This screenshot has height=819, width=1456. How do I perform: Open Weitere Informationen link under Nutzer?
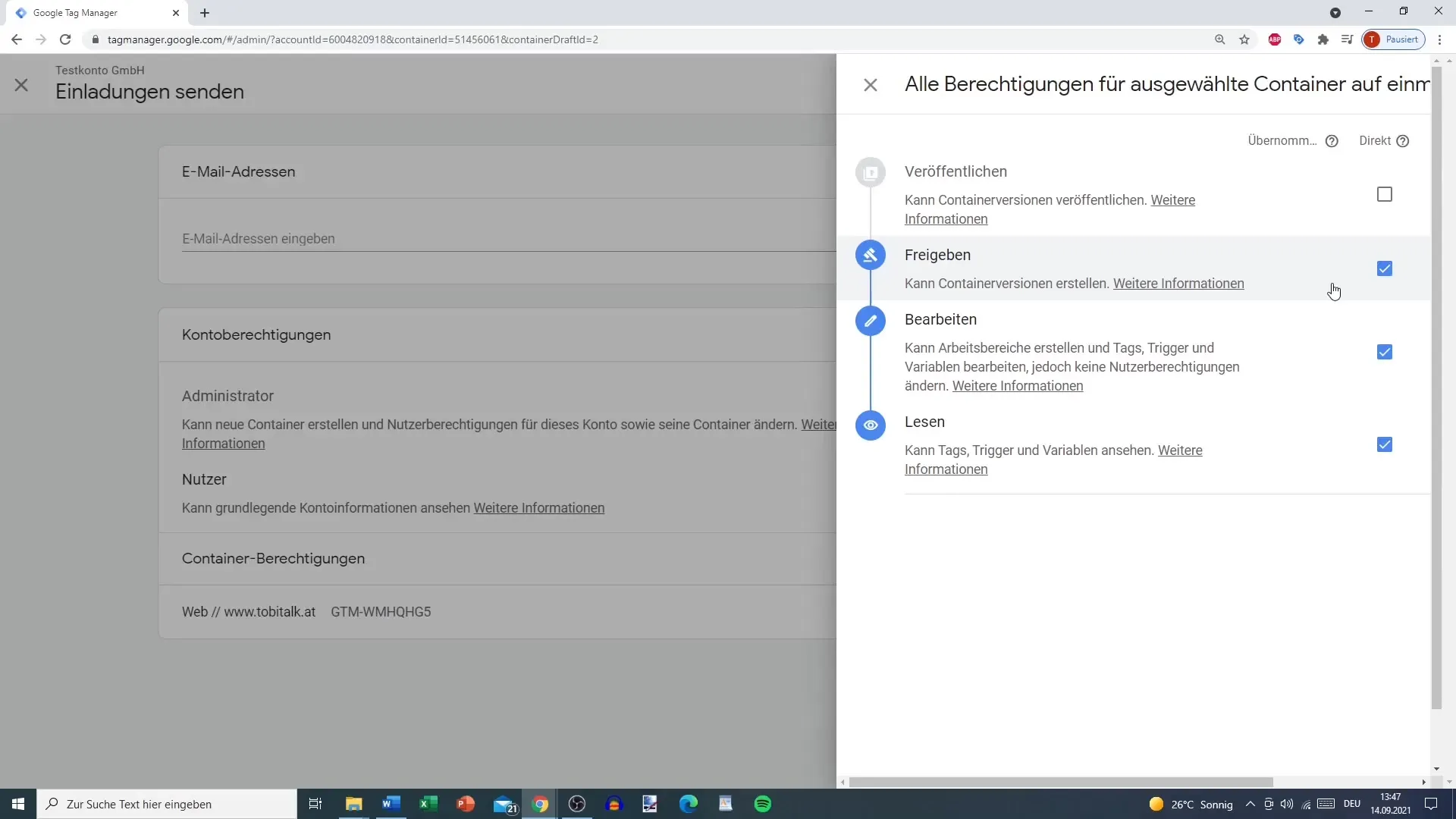pos(539,508)
